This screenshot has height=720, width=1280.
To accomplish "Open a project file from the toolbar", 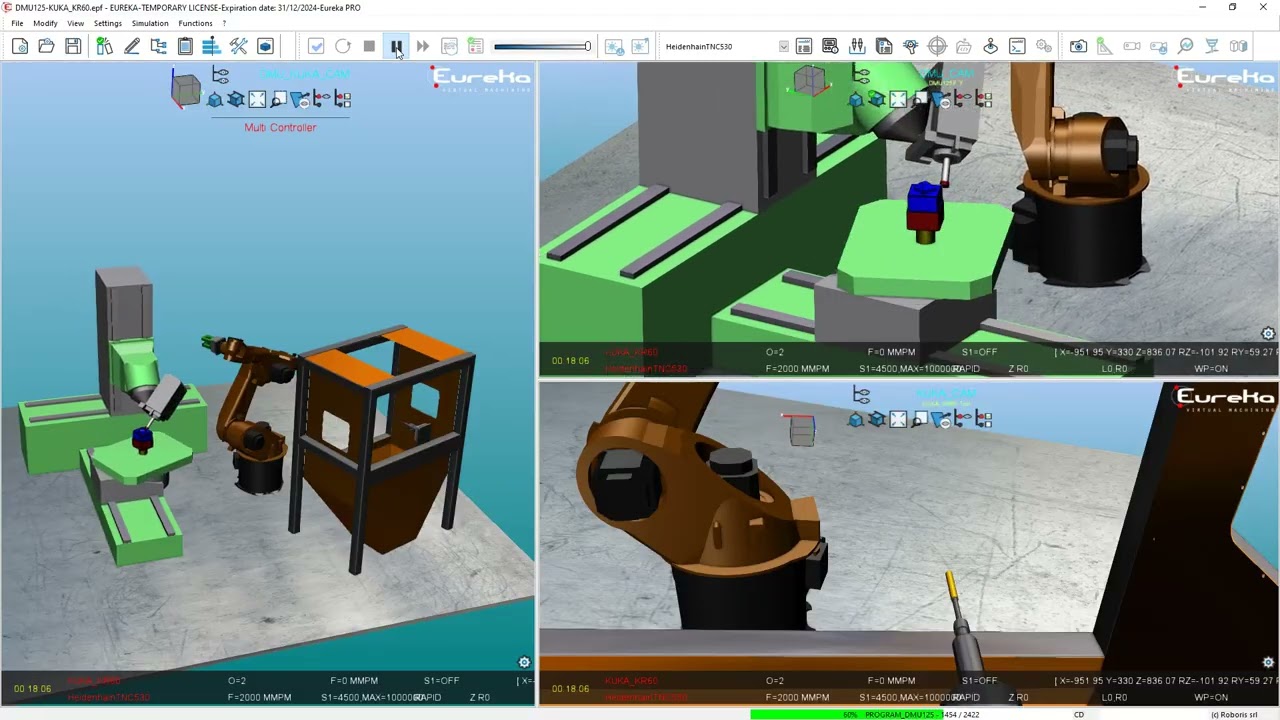I will pos(46,46).
